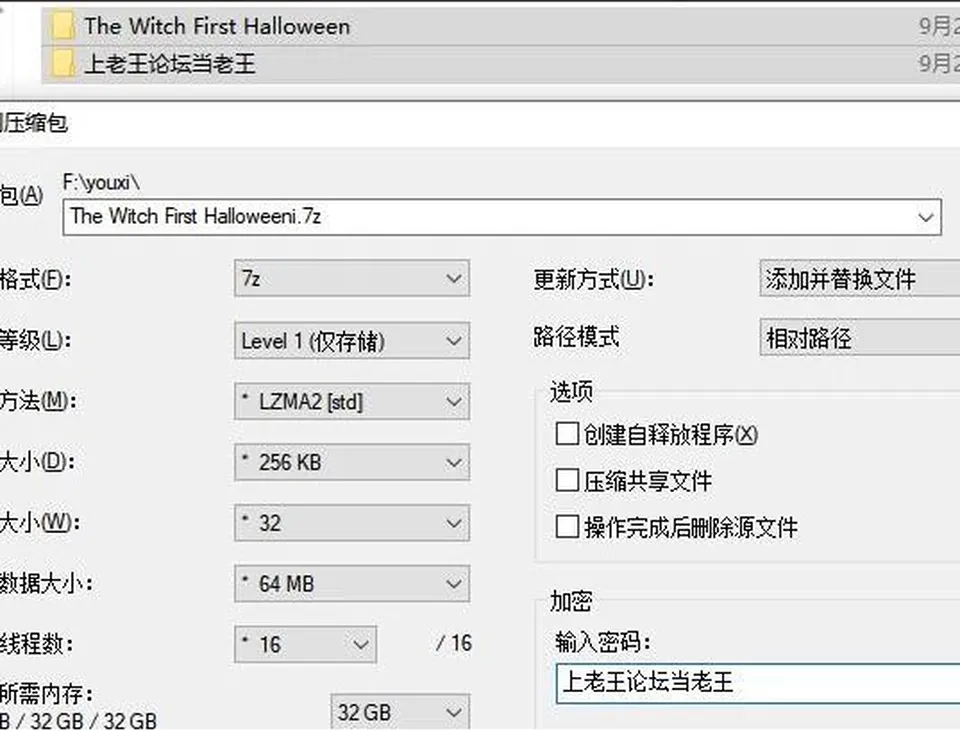
Task: Select The Witch First Halloween folder name
Action: [217, 26]
